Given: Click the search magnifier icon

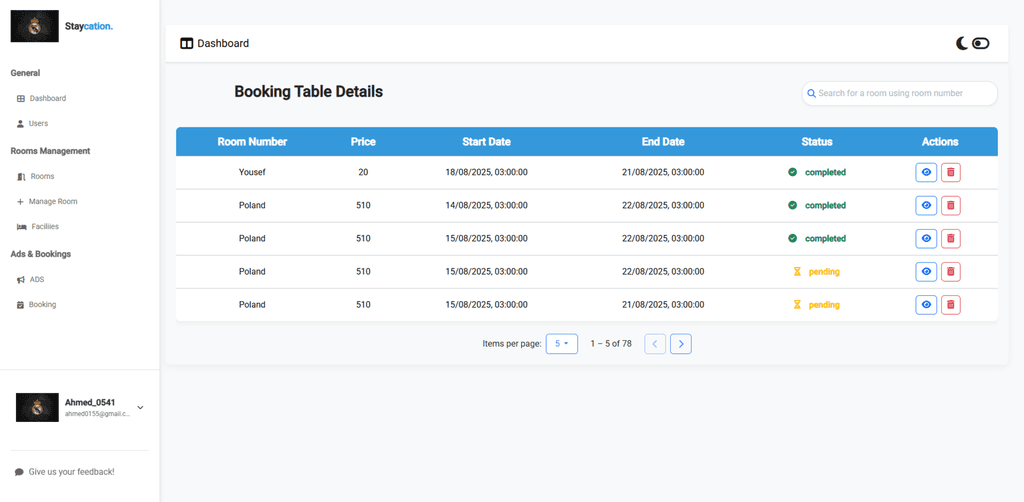Looking at the screenshot, I should (x=812, y=93).
